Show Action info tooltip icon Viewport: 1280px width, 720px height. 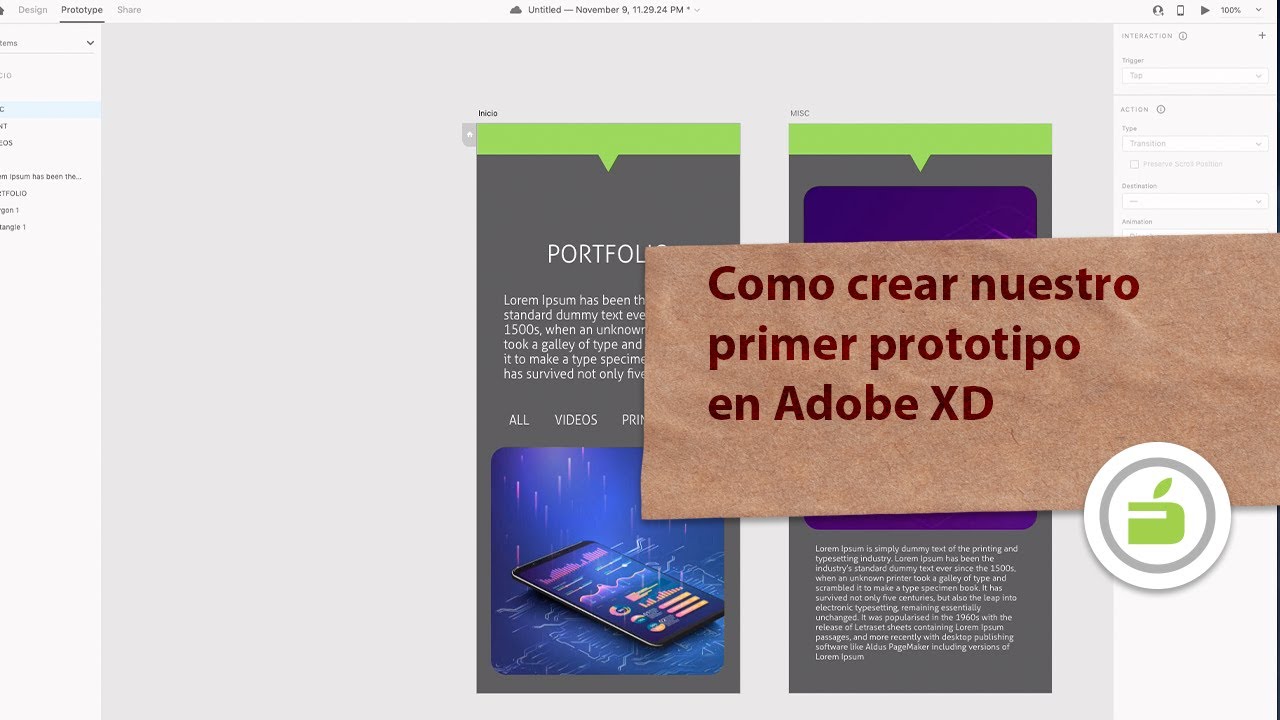coord(1161,109)
